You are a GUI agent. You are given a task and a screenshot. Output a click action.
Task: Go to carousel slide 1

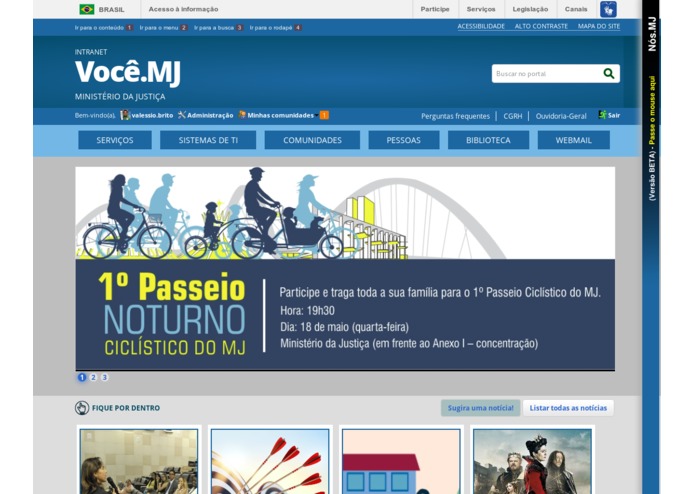82,377
